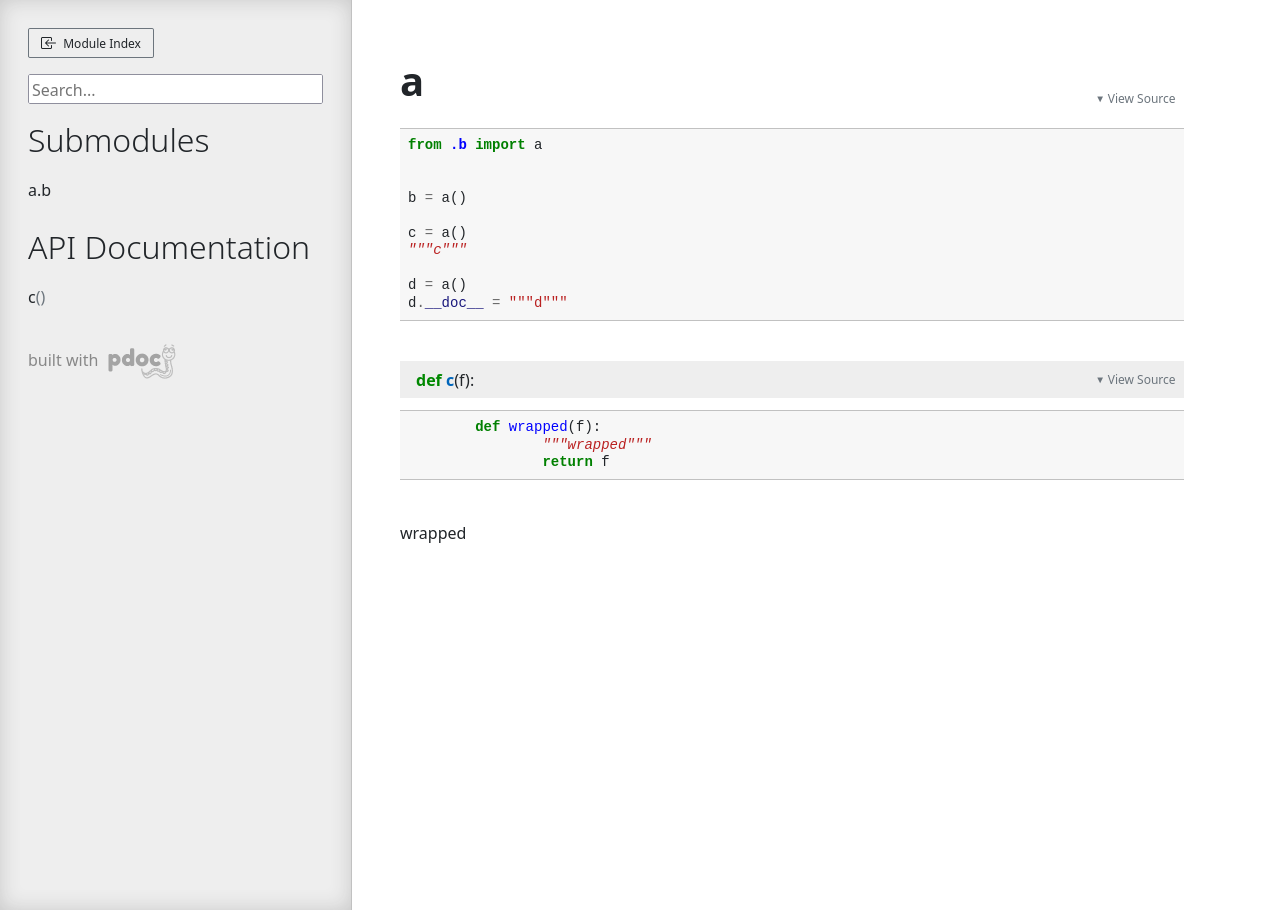The width and height of the screenshot is (1280, 910).
Task: Click the Module Index arrow icon
Action: click(x=47, y=43)
